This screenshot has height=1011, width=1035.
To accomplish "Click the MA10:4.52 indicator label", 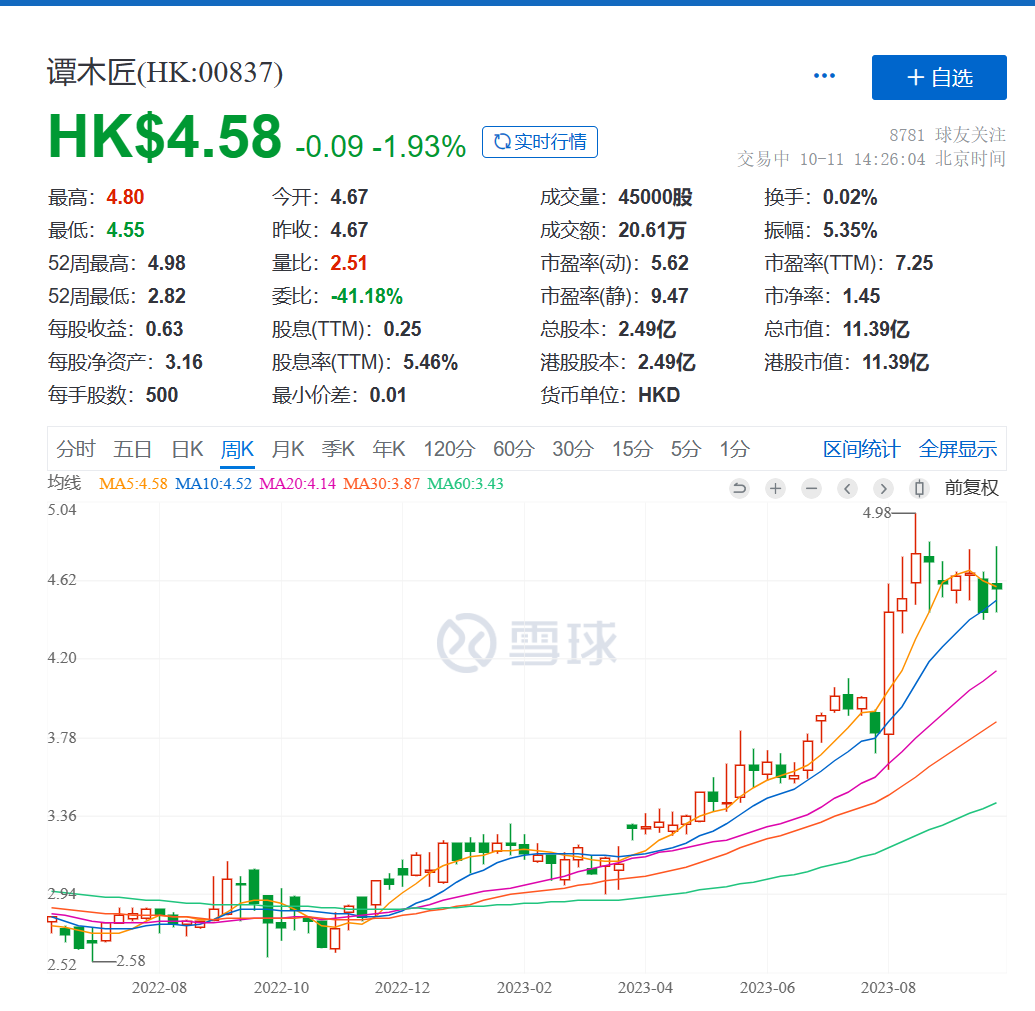I will (213, 484).
